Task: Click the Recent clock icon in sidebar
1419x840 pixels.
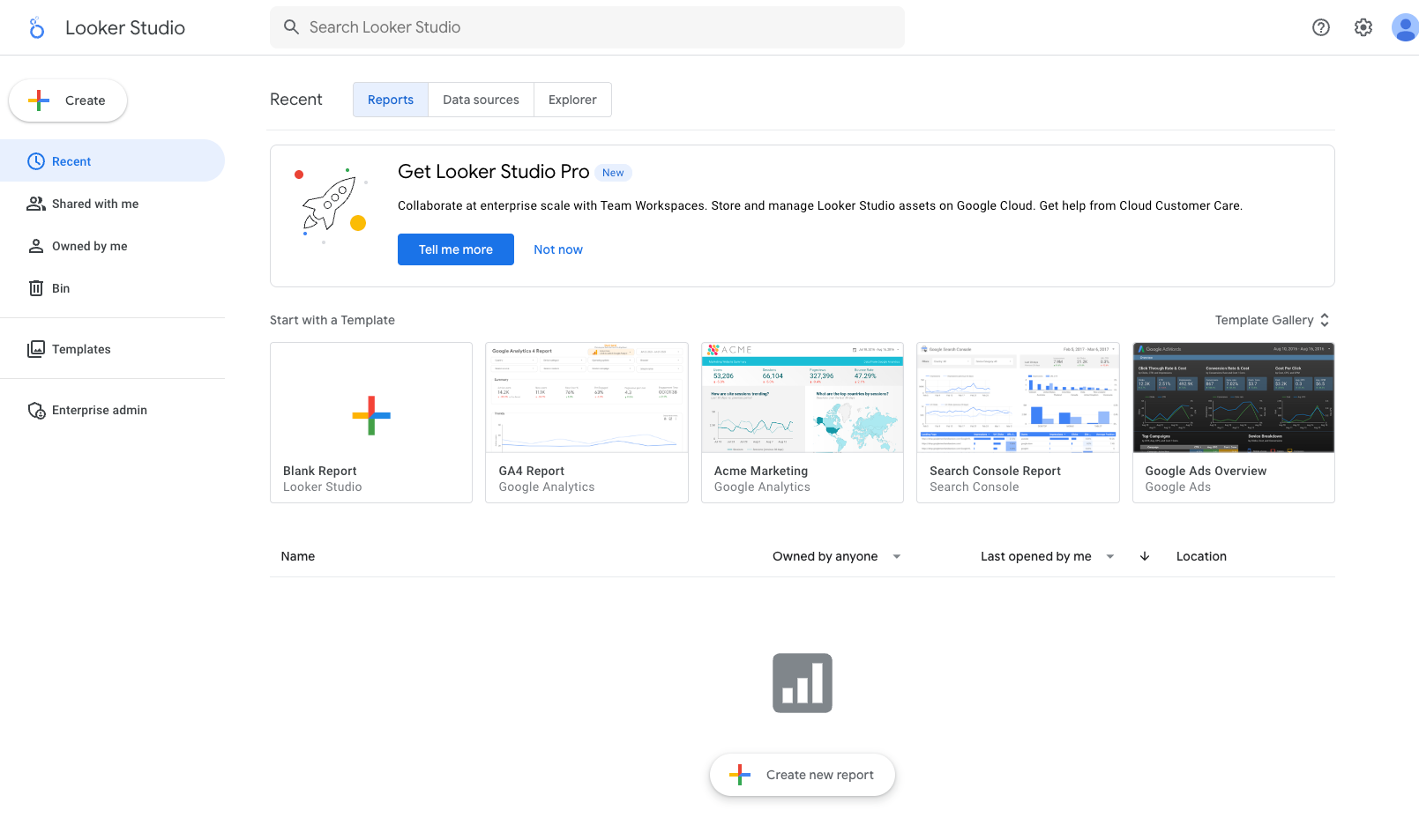Action: click(36, 161)
